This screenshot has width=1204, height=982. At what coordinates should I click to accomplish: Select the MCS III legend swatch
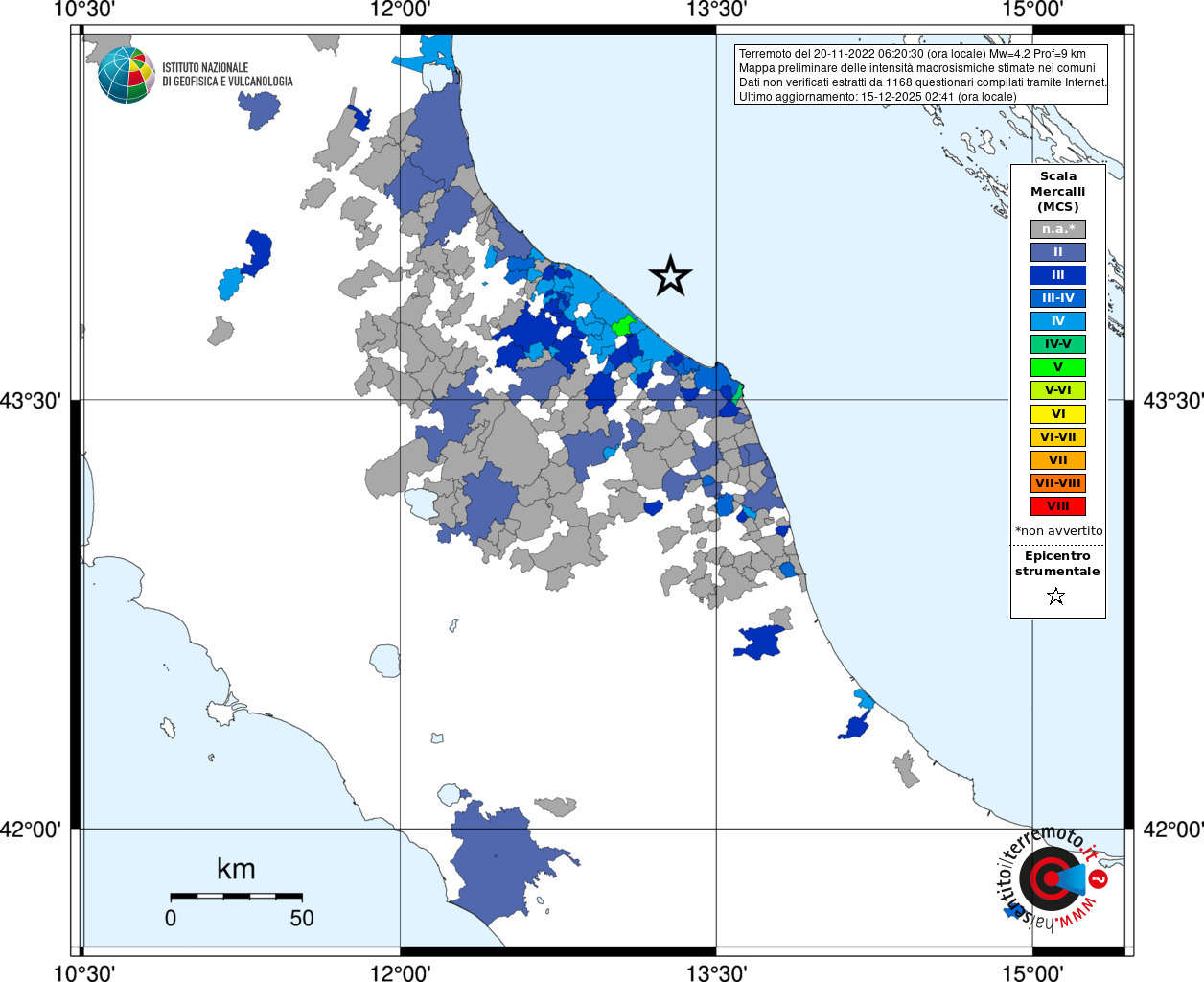[1058, 275]
